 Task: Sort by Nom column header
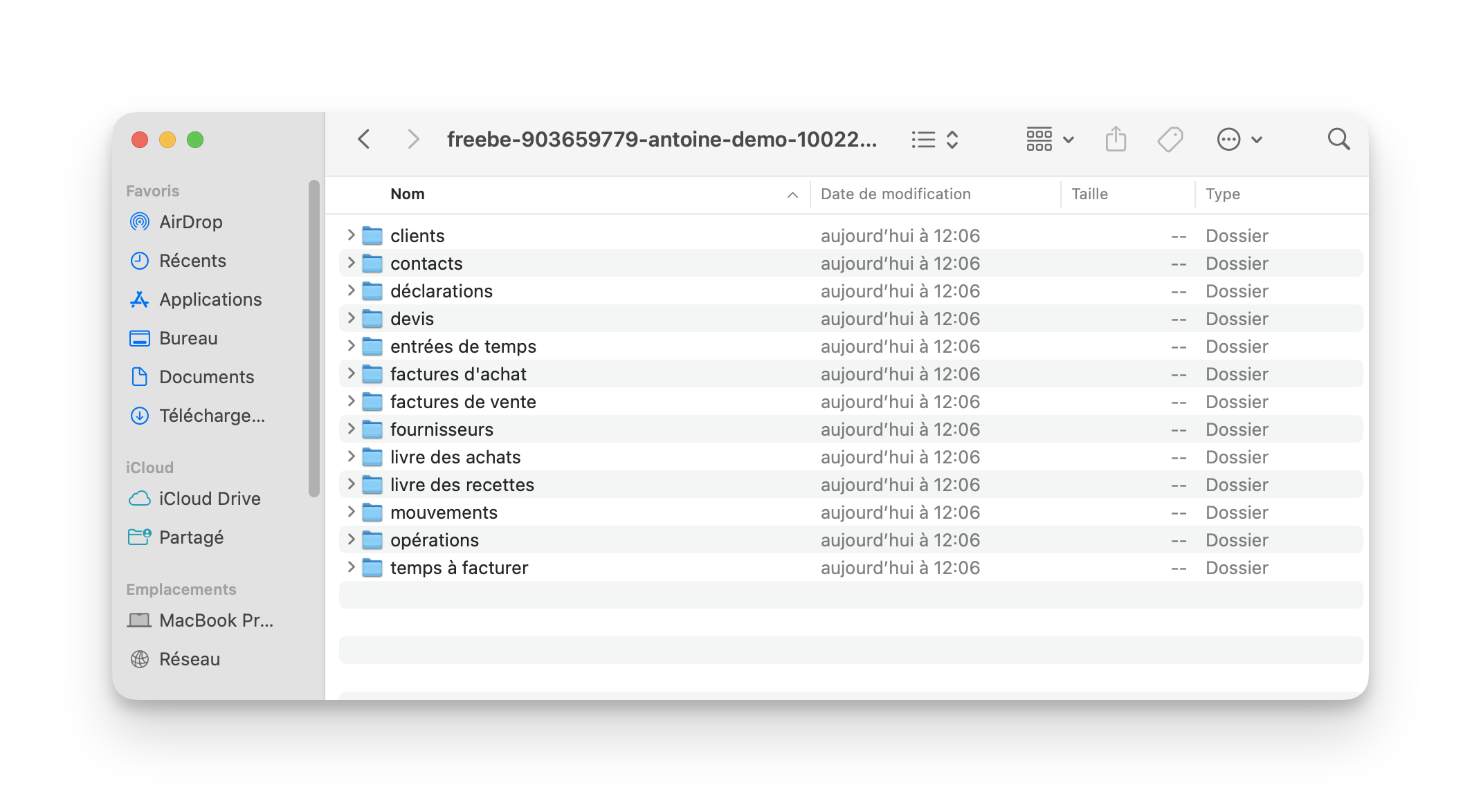(408, 194)
